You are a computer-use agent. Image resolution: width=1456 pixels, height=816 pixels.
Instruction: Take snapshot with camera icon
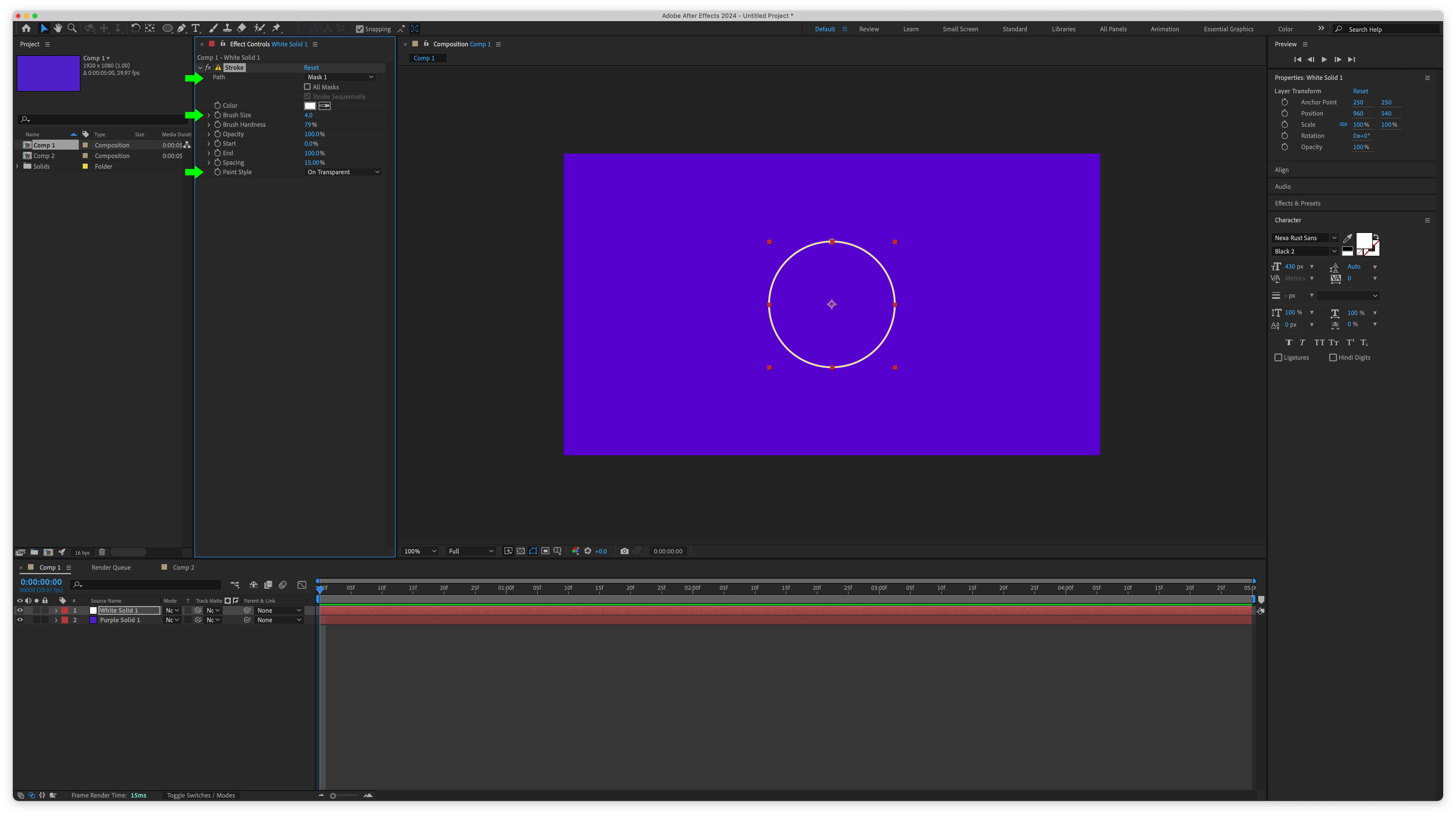pyautogui.click(x=624, y=551)
